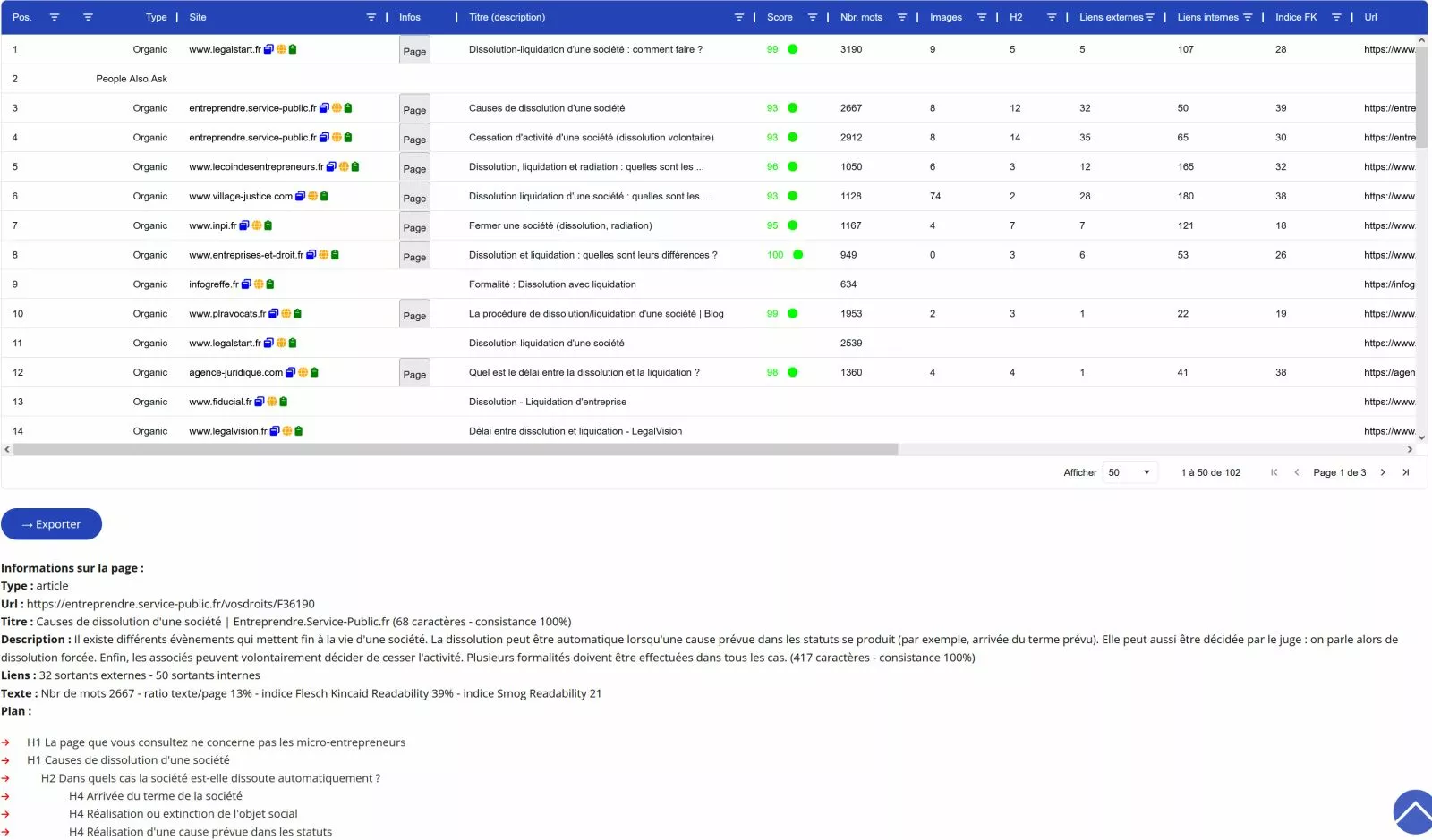The image size is (1432, 840).
Task: Click the blue copy icon beside www.legalstart.fr in row 1
Action: [x=268, y=49]
